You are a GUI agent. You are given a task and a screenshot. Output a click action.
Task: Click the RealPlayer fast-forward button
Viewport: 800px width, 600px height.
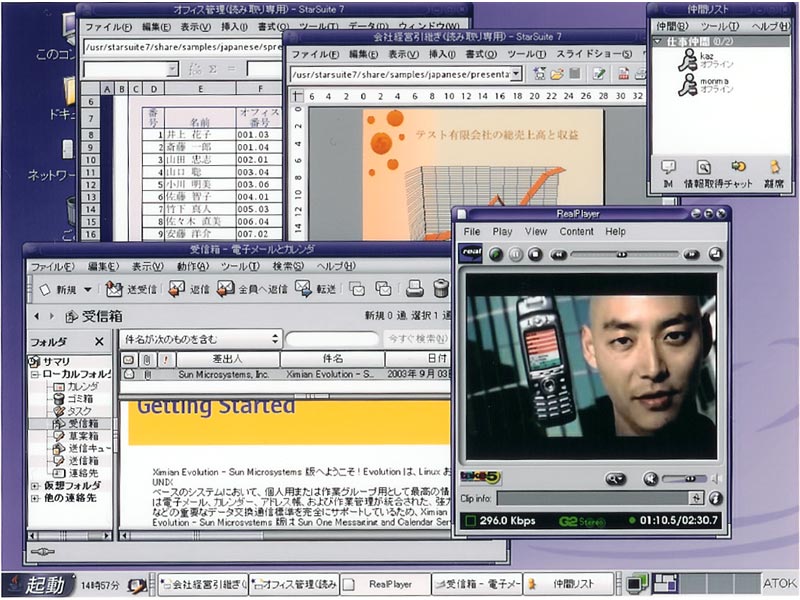tap(691, 254)
